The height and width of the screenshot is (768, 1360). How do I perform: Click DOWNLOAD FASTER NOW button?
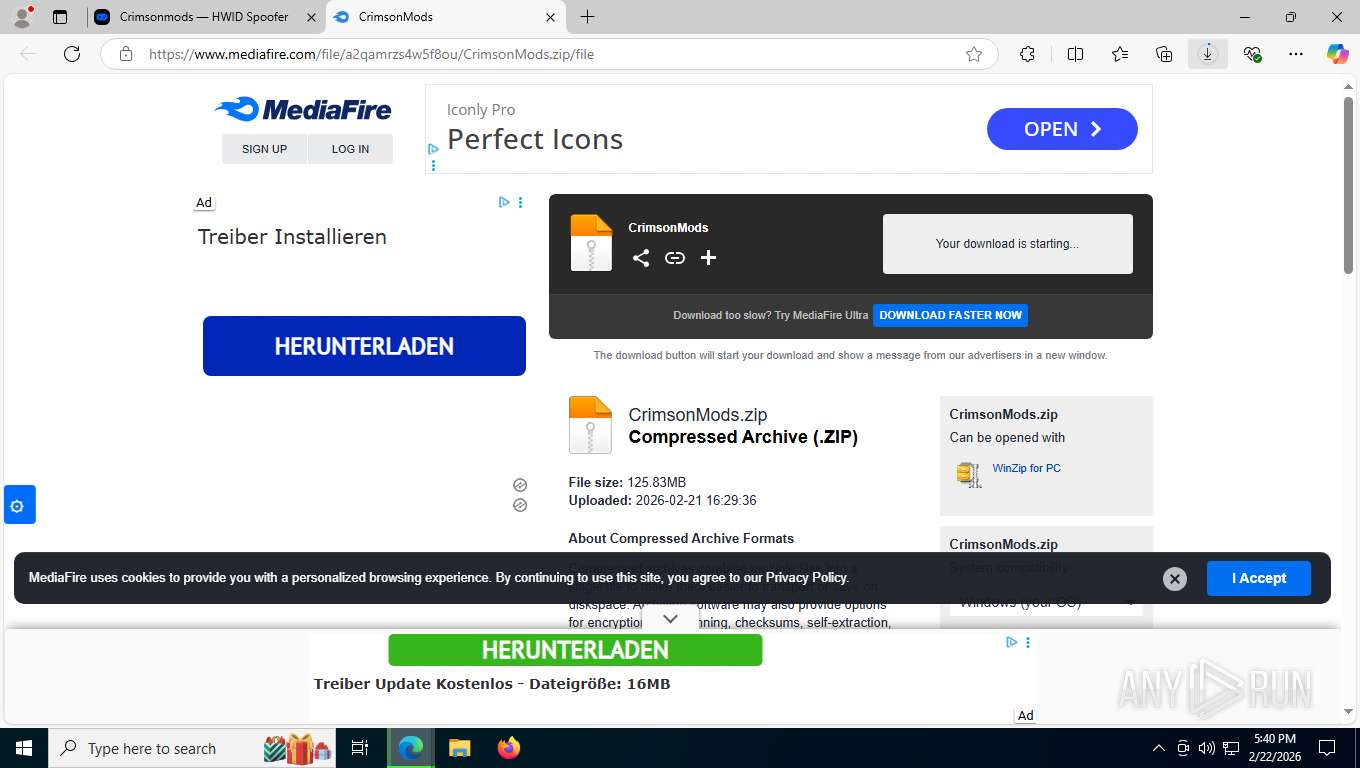point(950,315)
